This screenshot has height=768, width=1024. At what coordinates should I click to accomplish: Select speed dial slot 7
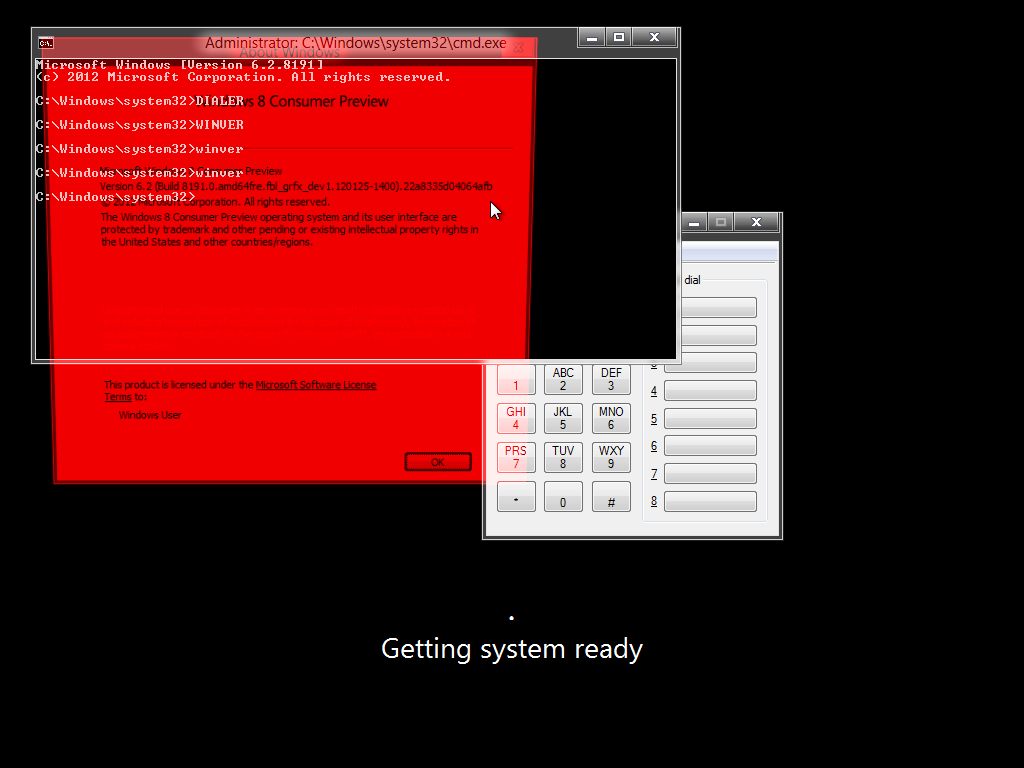(x=711, y=473)
